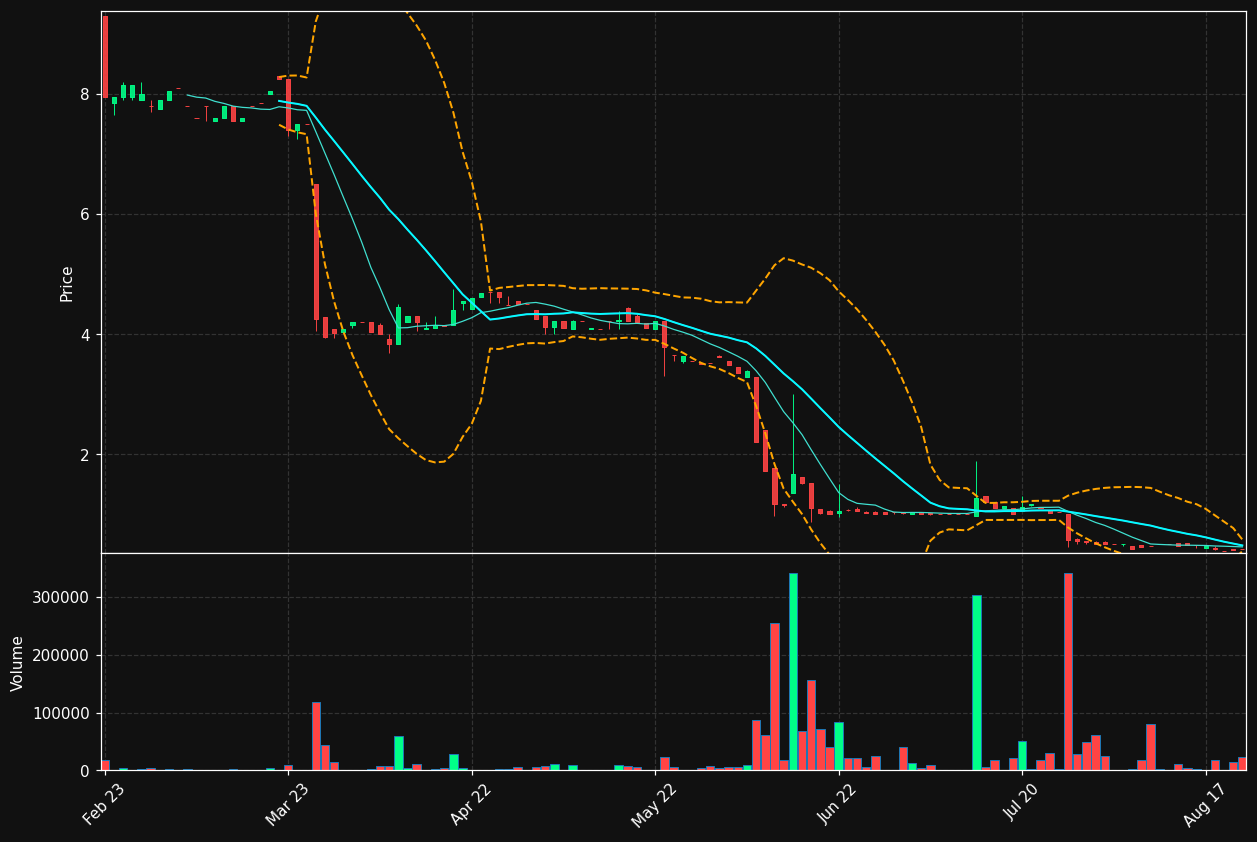Click volume axis value 300000
The height and width of the screenshot is (842, 1257).
[62, 598]
